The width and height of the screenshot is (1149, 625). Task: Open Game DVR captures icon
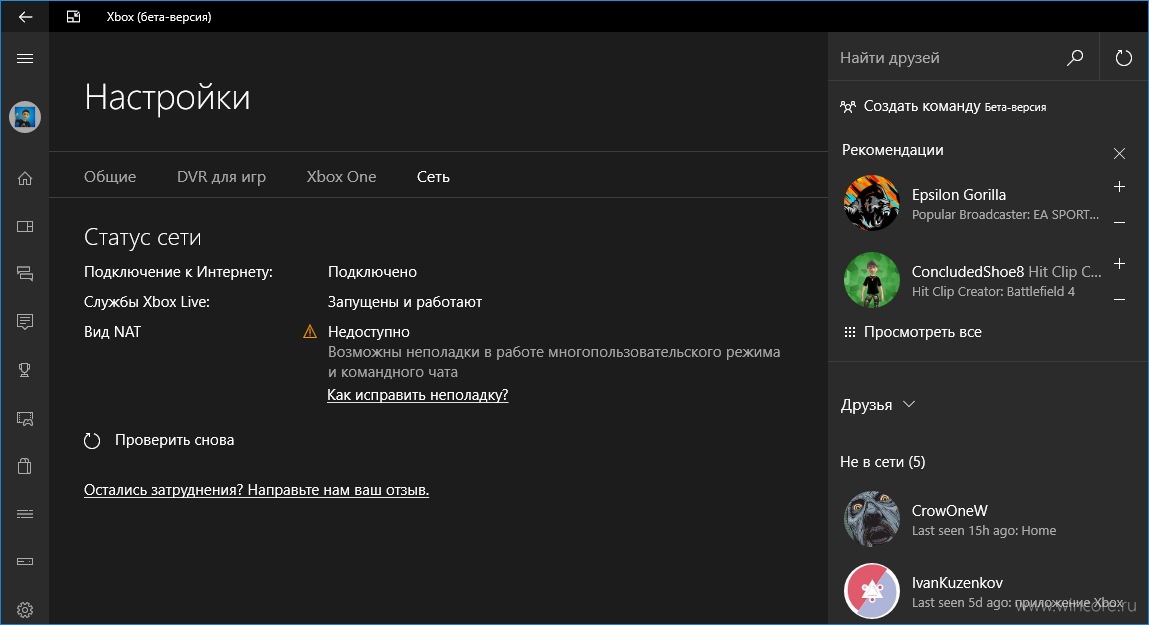[25, 418]
